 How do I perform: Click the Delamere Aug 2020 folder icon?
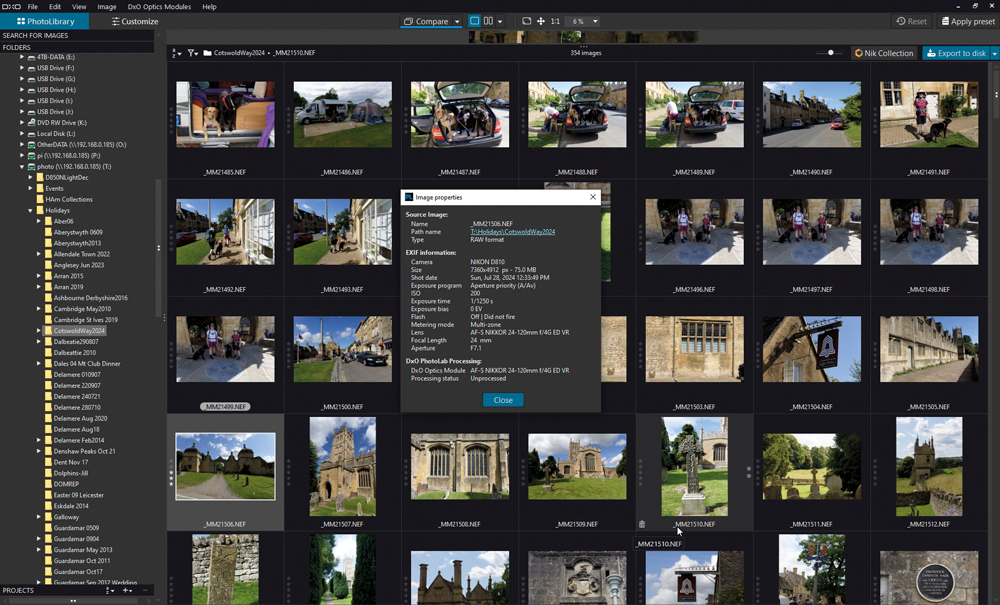48,418
